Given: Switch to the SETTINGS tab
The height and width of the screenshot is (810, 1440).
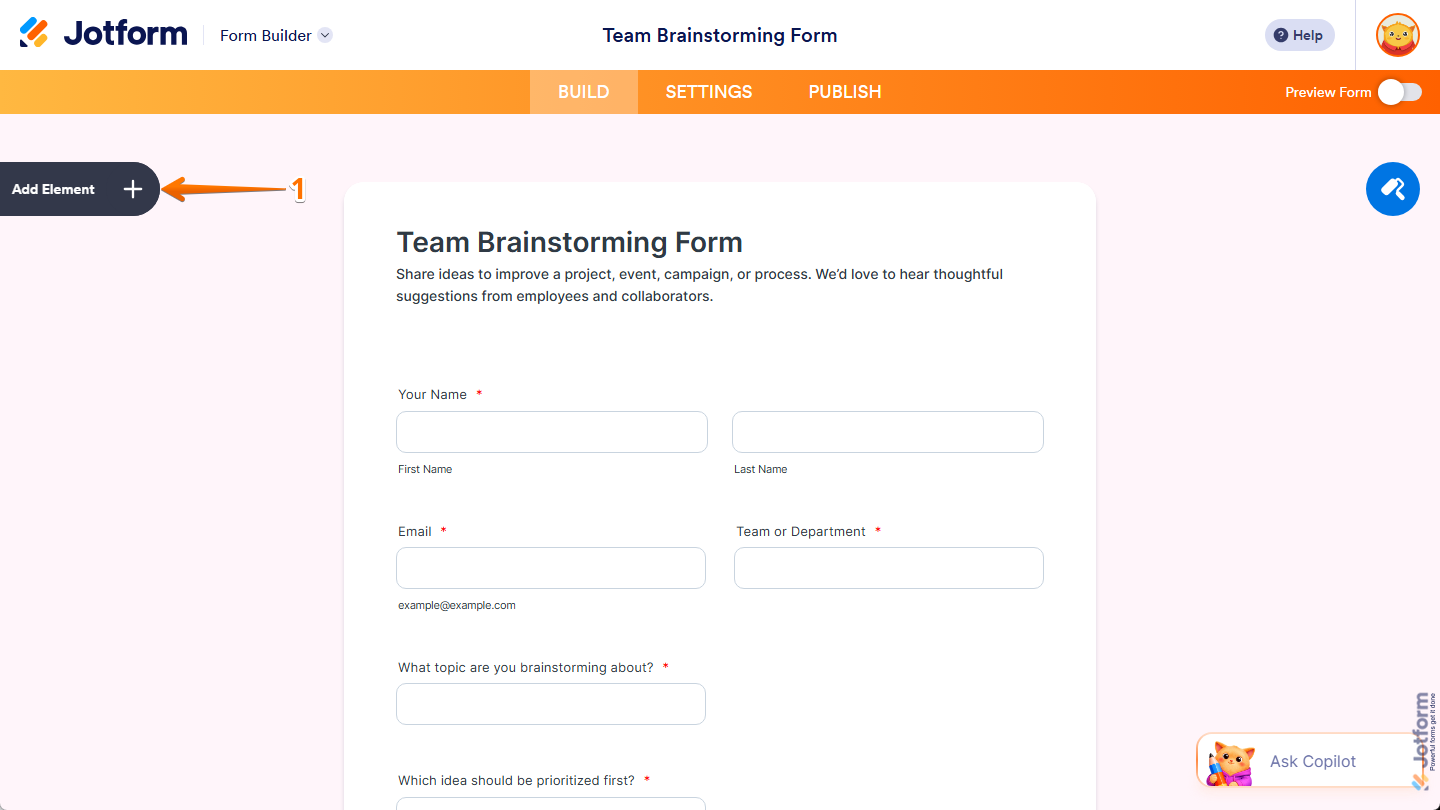Looking at the screenshot, I should point(708,91).
